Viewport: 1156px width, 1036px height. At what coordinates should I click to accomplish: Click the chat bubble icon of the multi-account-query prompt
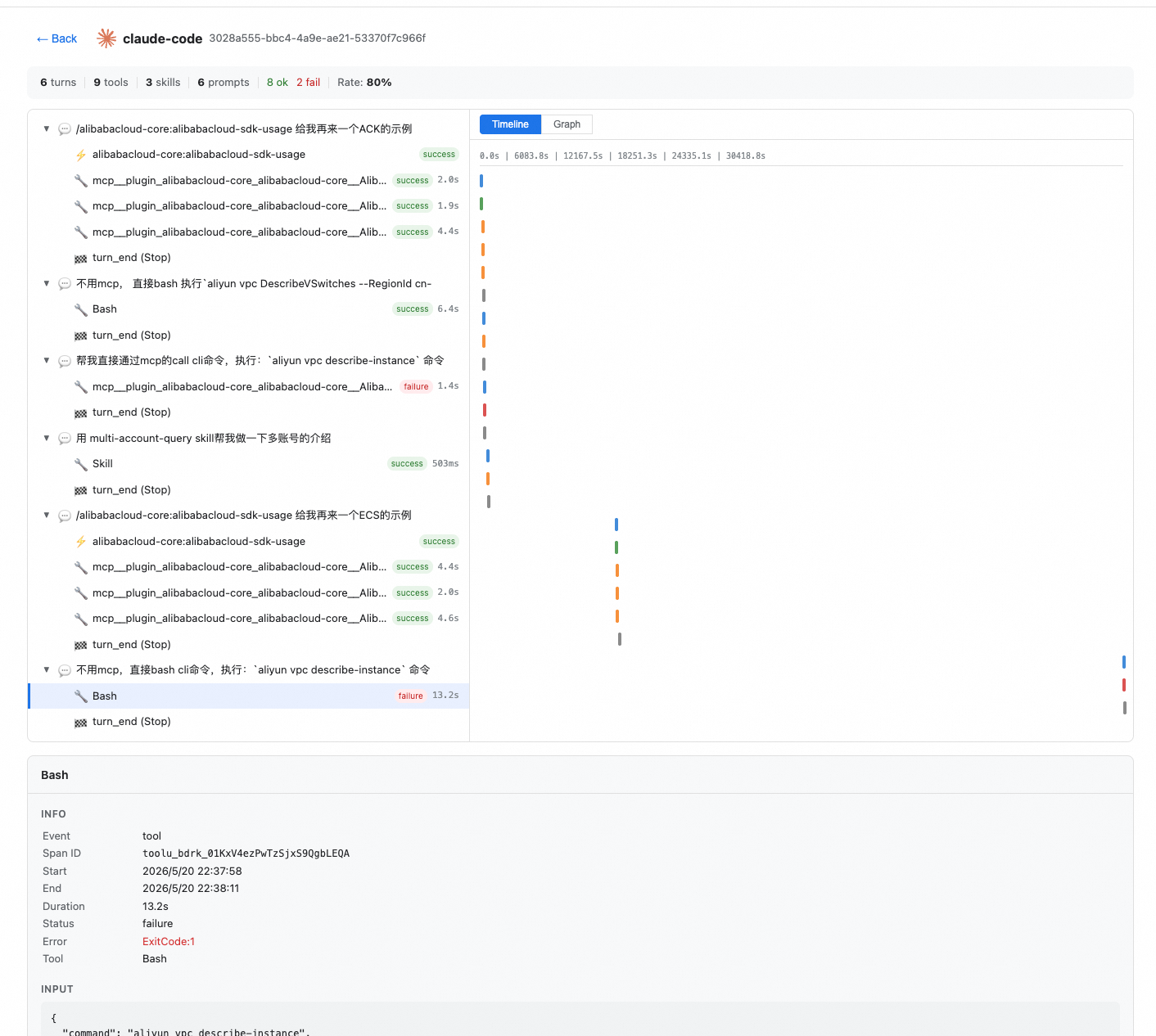65,439
